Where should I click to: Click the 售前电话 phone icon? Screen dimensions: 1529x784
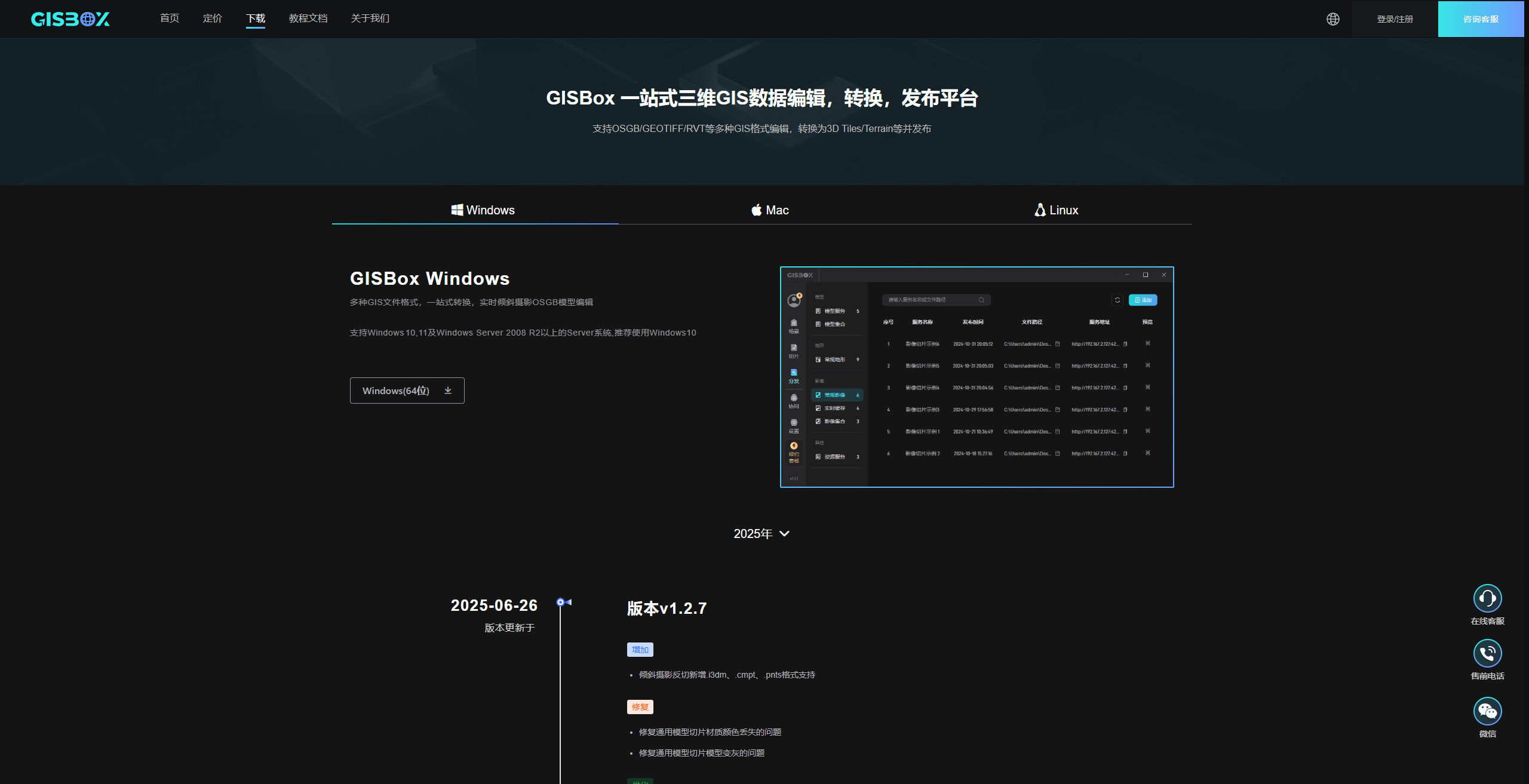[1487, 653]
